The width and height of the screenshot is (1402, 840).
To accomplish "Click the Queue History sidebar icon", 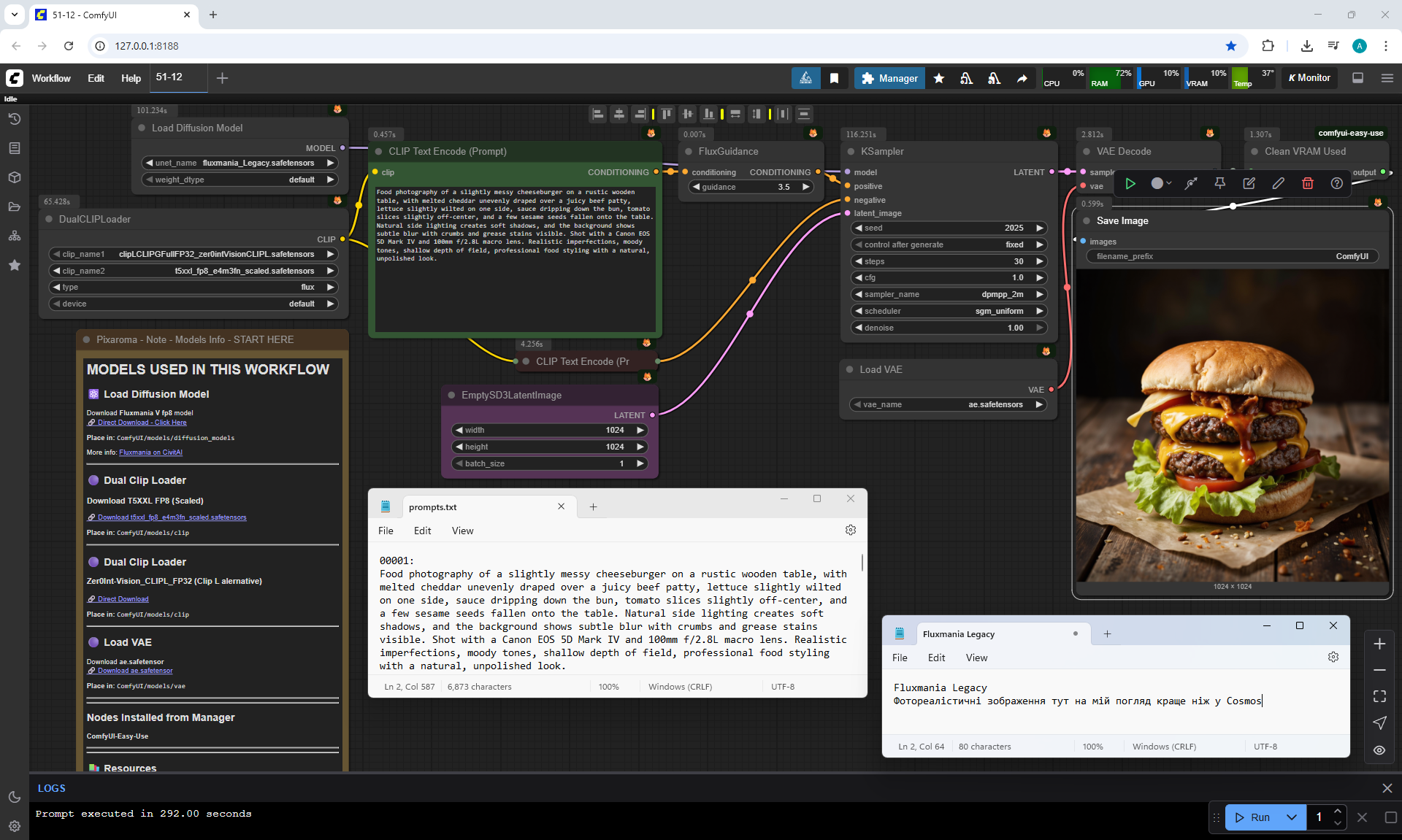I will 14,119.
